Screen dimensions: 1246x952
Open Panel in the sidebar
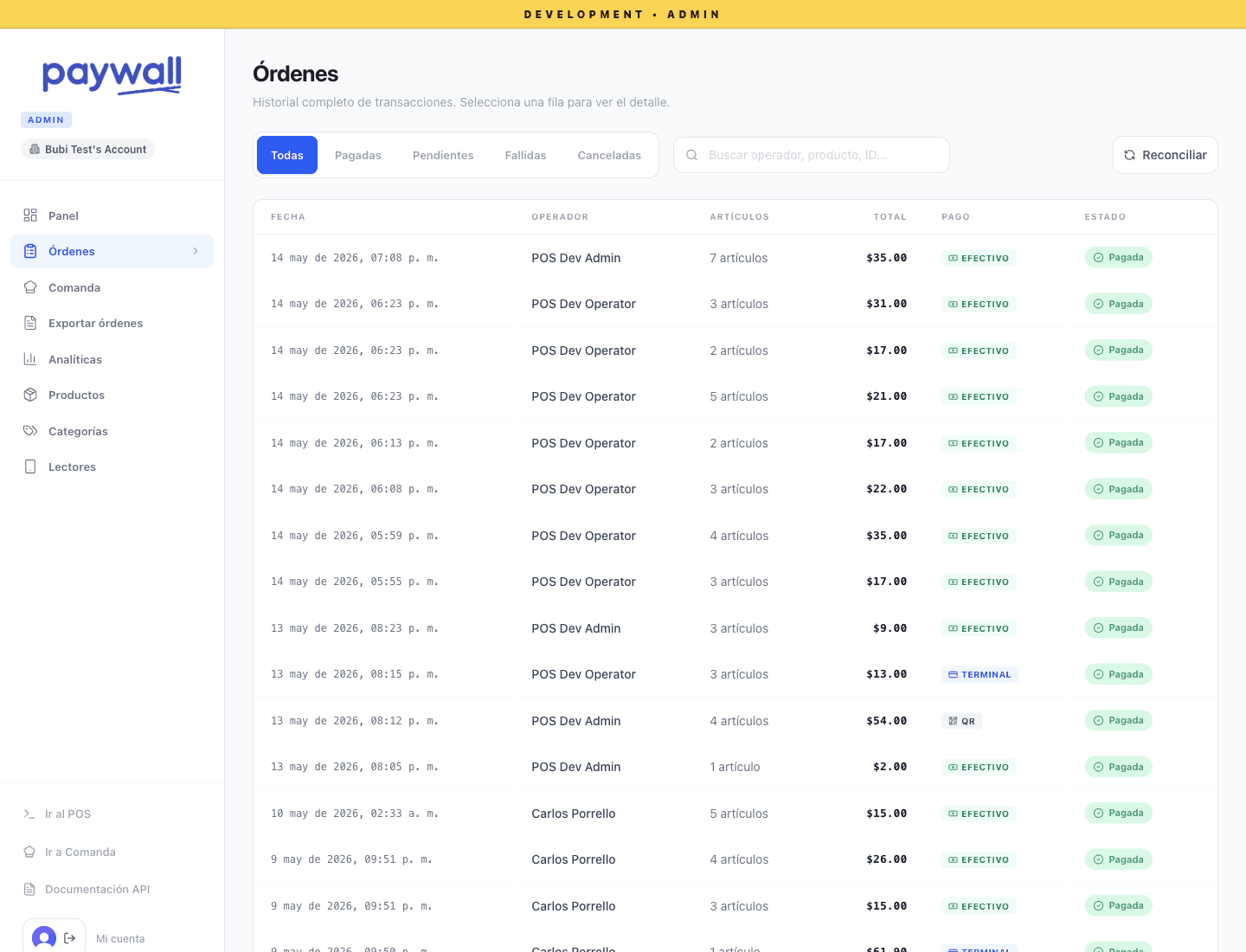112,215
